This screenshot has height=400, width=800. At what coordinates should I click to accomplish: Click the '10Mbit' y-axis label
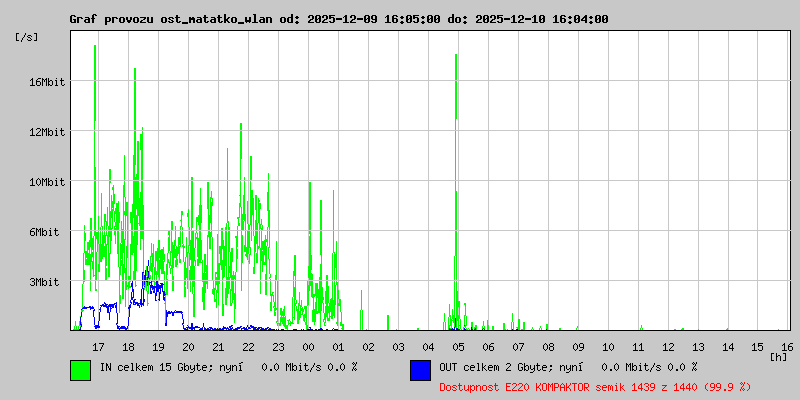tap(47, 182)
